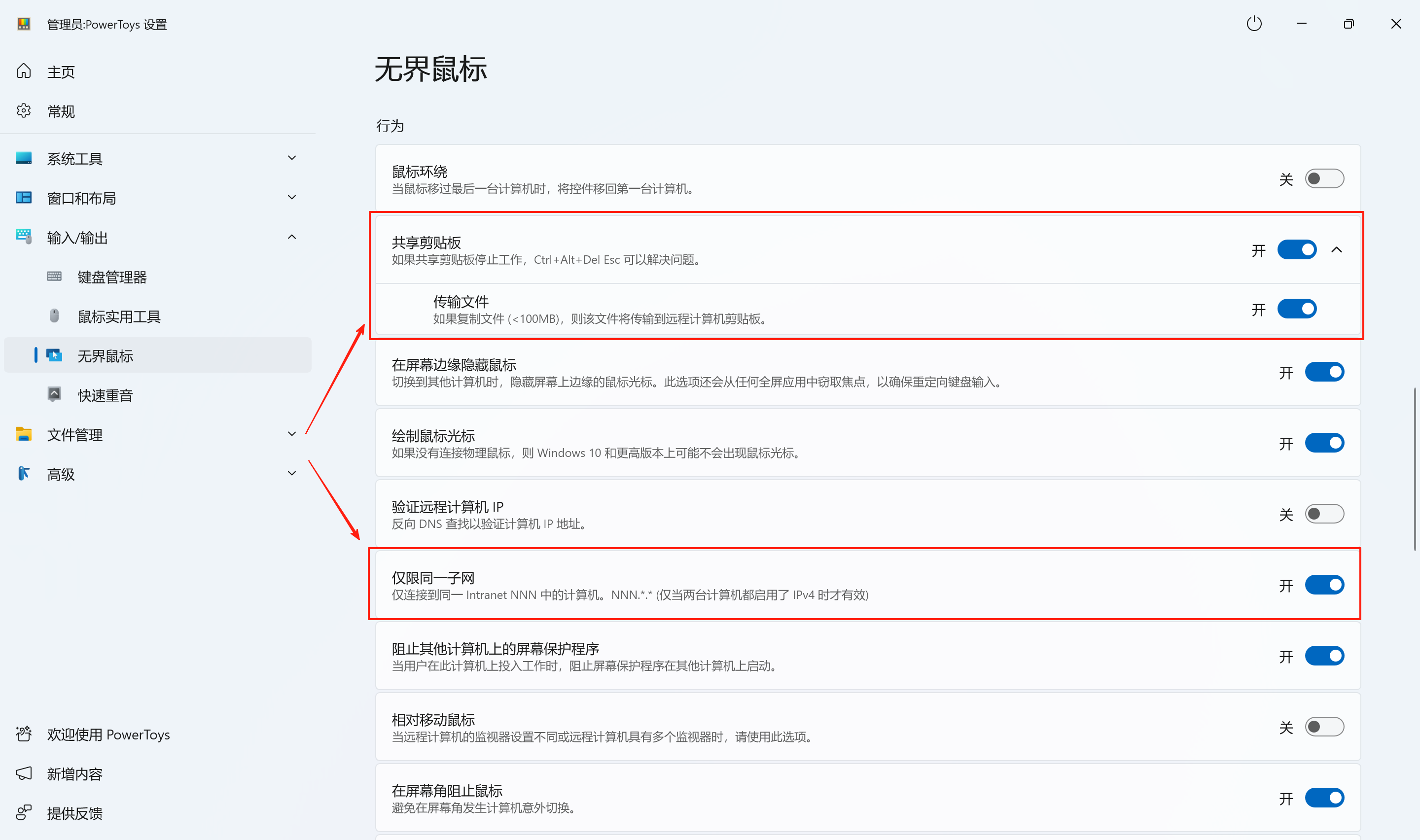Enable the 鼠标环绕 toggle
The image size is (1420, 840).
coord(1324,179)
